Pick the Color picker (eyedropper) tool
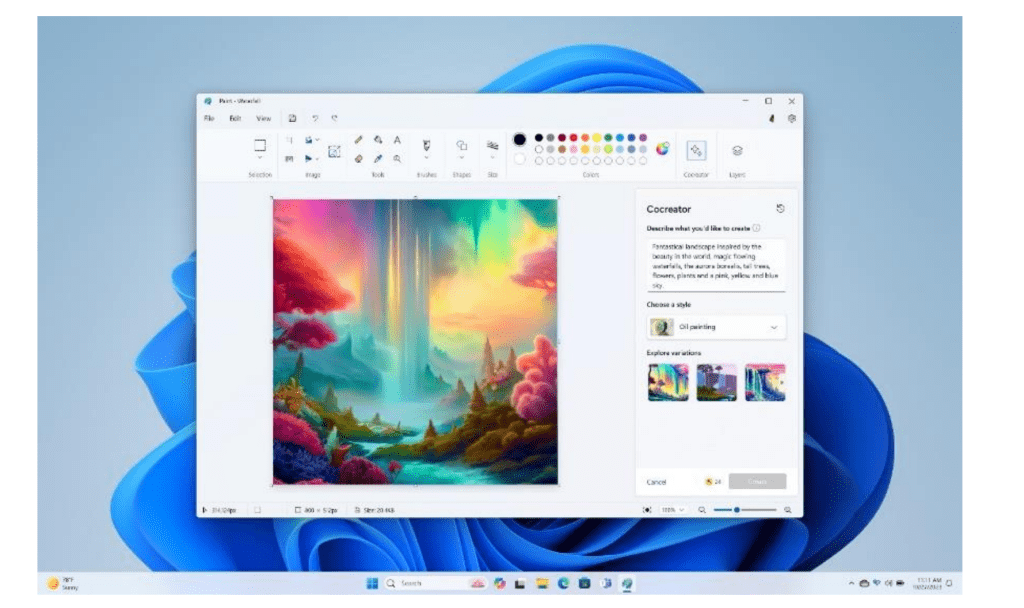This screenshot has height=608, width=1024. coord(378,158)
